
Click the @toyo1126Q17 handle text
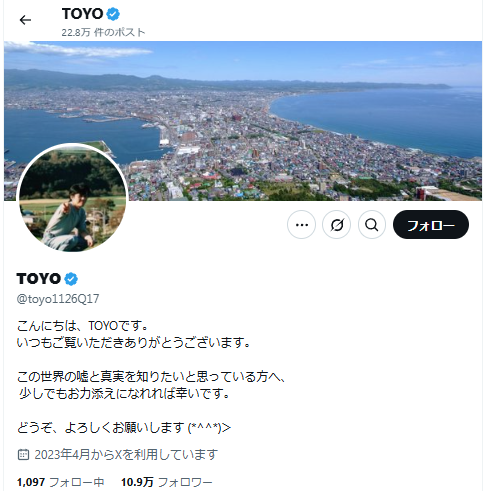(58, 299)
